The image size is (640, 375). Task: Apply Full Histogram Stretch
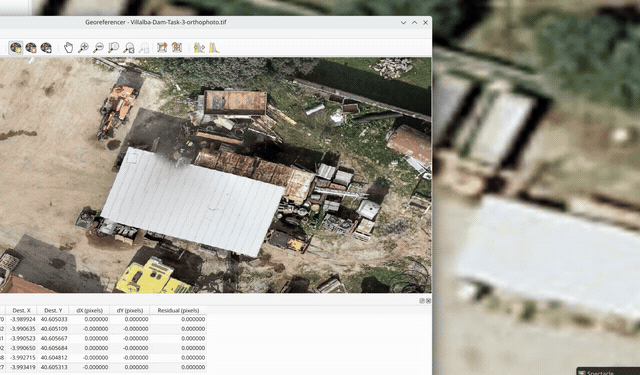(x=199, y=48)
